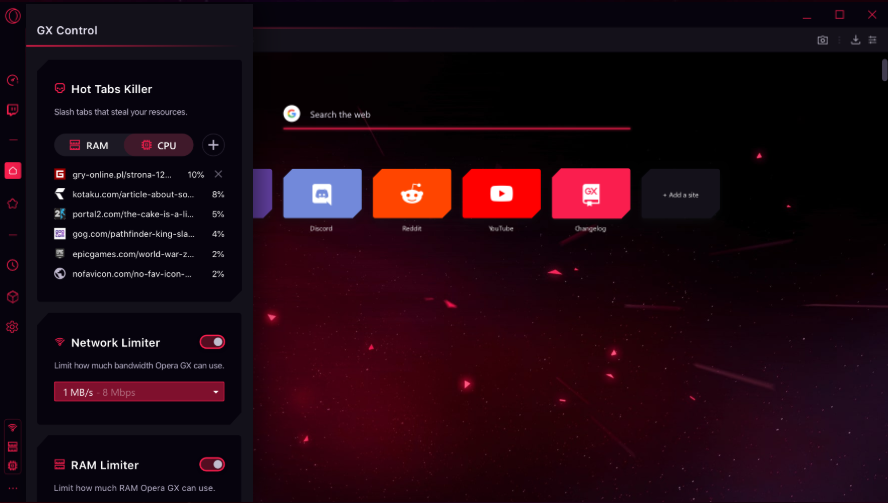Select kotaku.com/article-about-so... tab row
The width and height of the screenshot is (888, 503).
[139, 194]
